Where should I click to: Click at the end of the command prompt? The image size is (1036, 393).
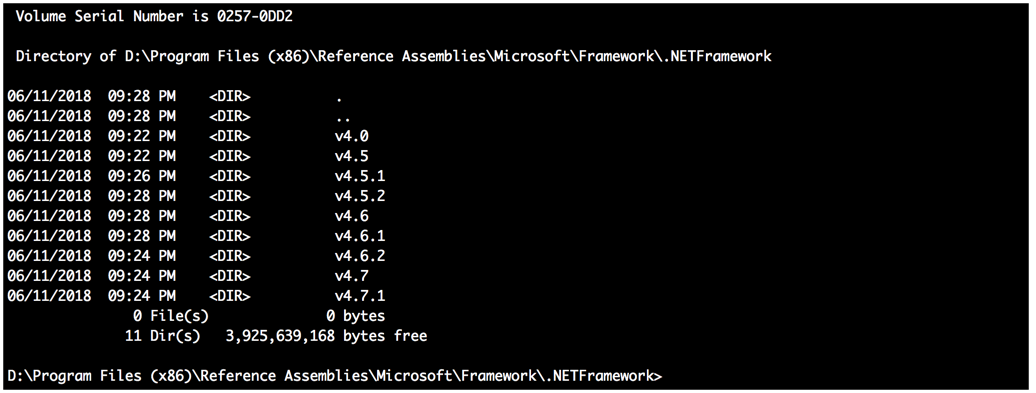663,376
